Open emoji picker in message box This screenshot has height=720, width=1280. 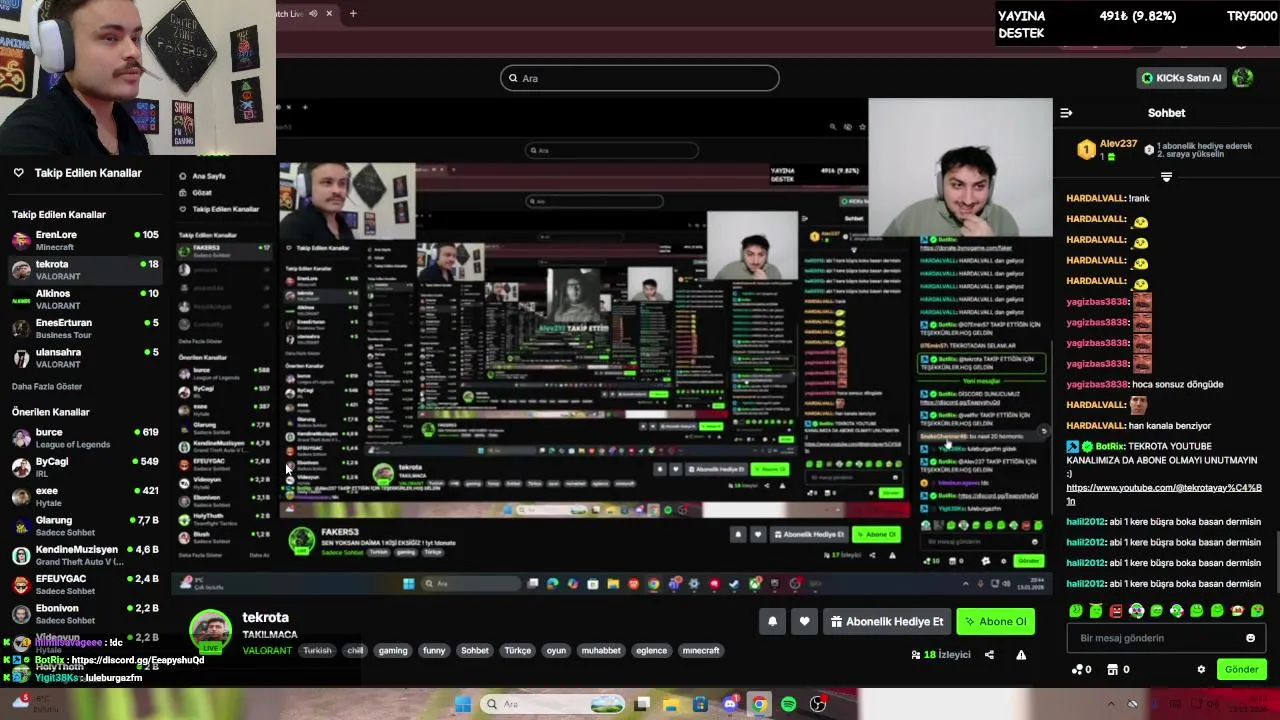tap(1250, 638)
